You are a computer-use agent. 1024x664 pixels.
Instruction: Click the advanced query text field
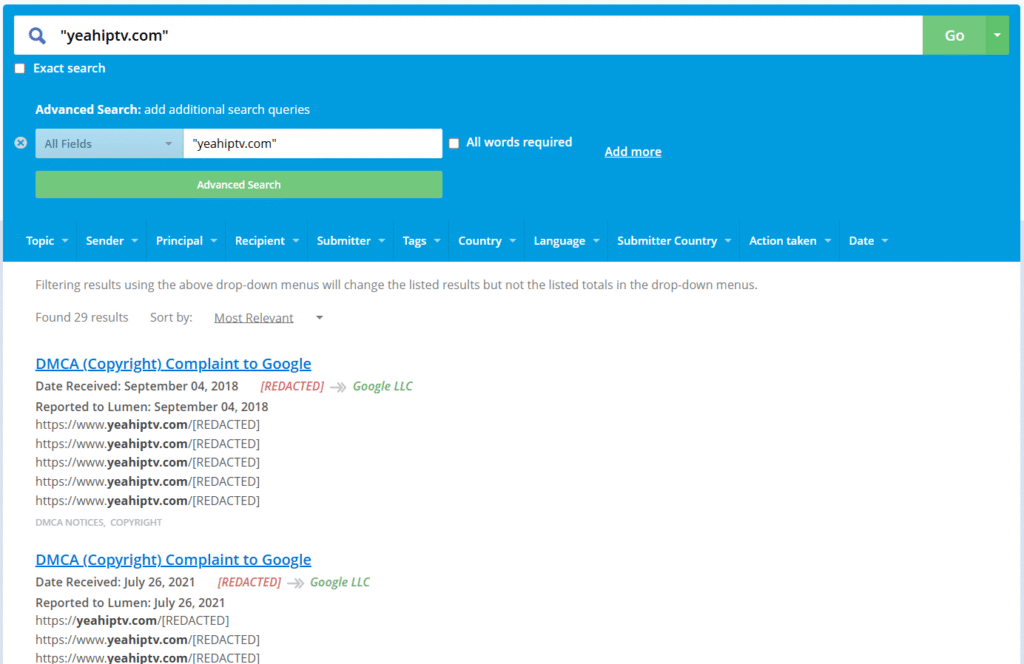312,144
